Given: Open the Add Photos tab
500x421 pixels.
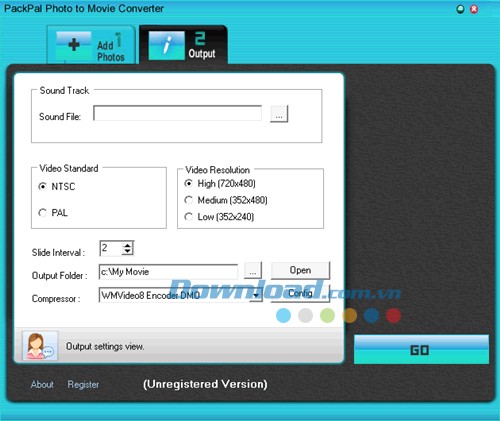Looking at the screenshot, I should [91, 45].
